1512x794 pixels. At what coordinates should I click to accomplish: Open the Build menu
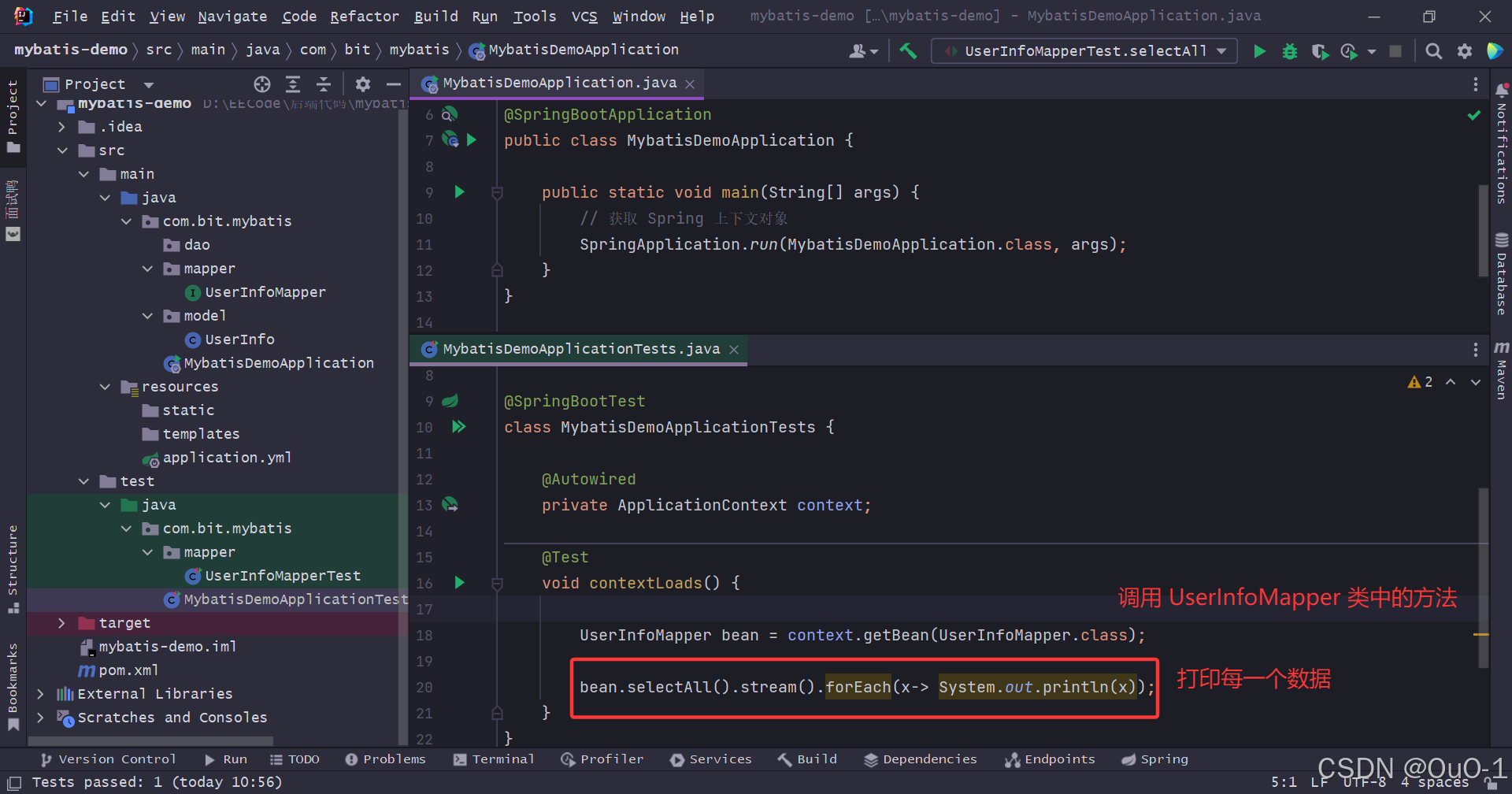point(436,17)
